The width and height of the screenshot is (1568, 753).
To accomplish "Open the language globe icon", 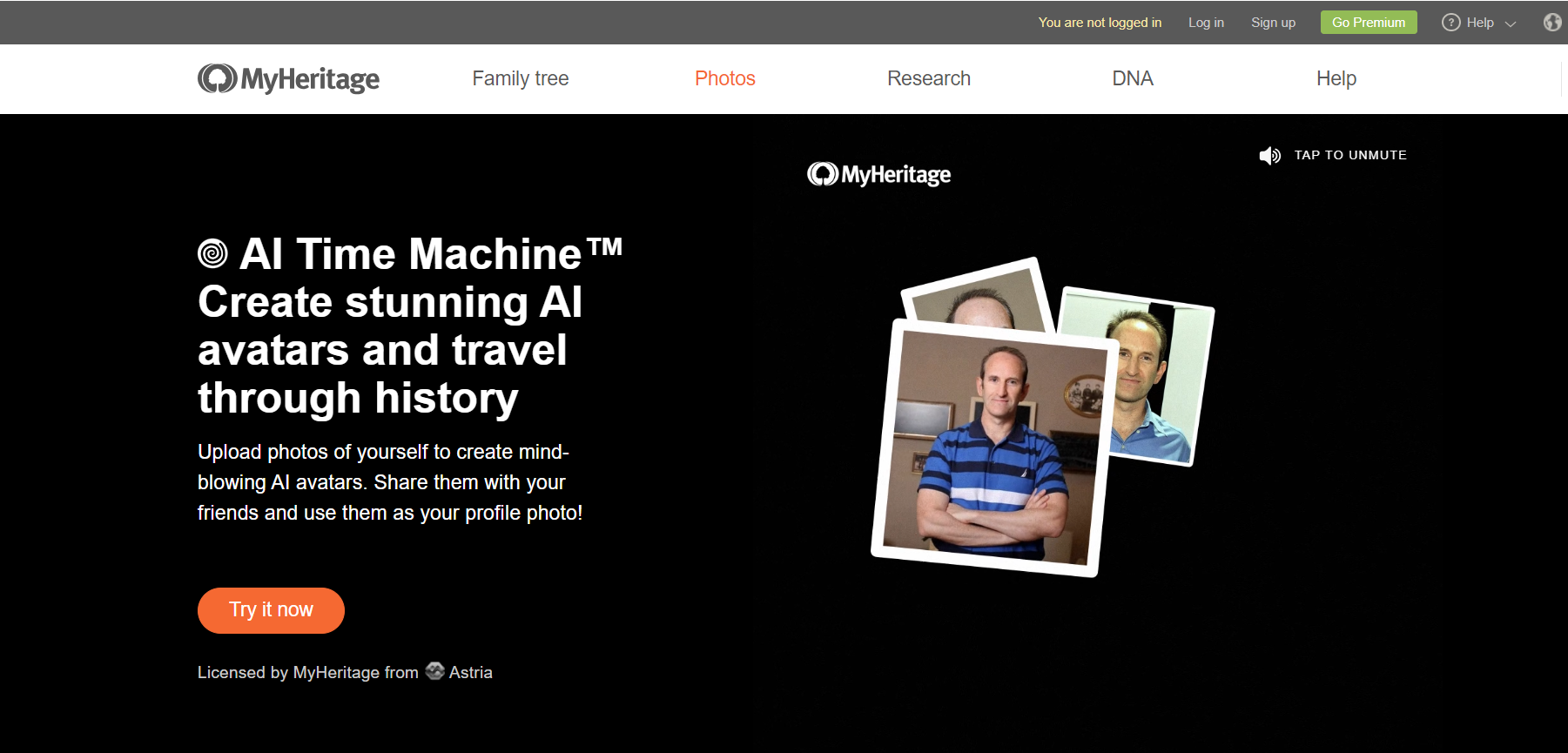I will 1553,23.
